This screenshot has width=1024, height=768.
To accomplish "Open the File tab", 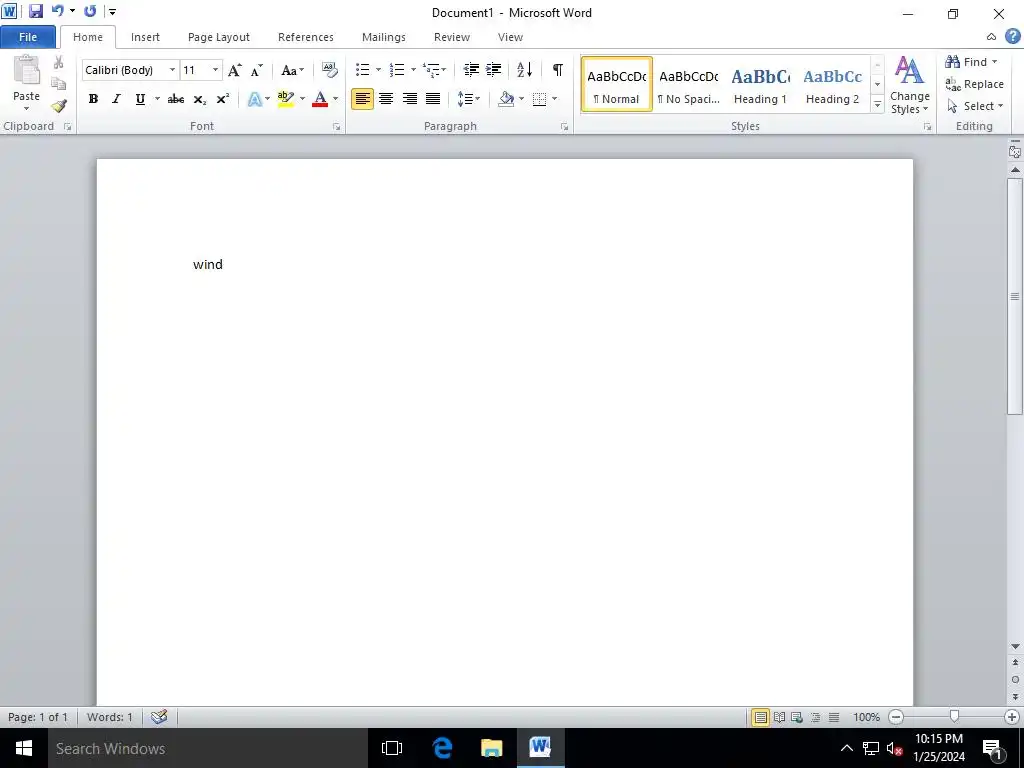I will 28,37.
